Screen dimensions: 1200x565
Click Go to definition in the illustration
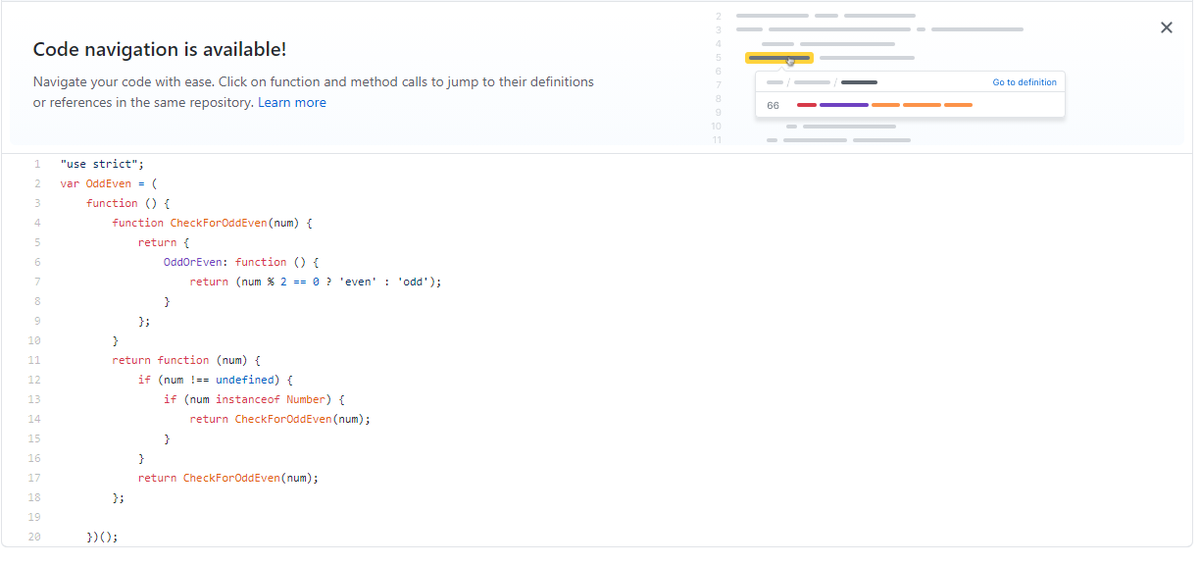pos(1024,82)
